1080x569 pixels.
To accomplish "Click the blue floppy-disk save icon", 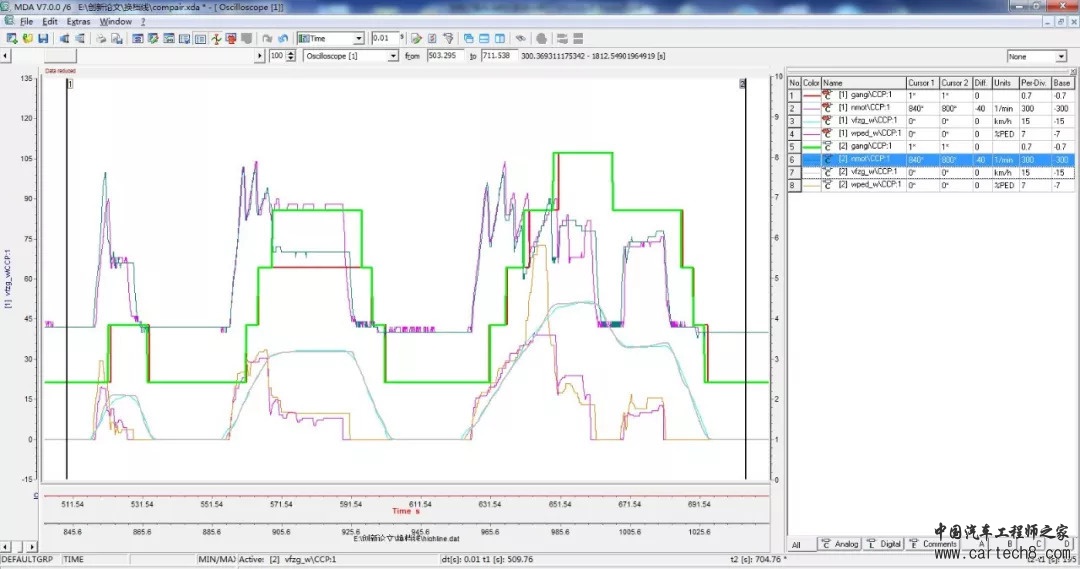I will [43, 38].
